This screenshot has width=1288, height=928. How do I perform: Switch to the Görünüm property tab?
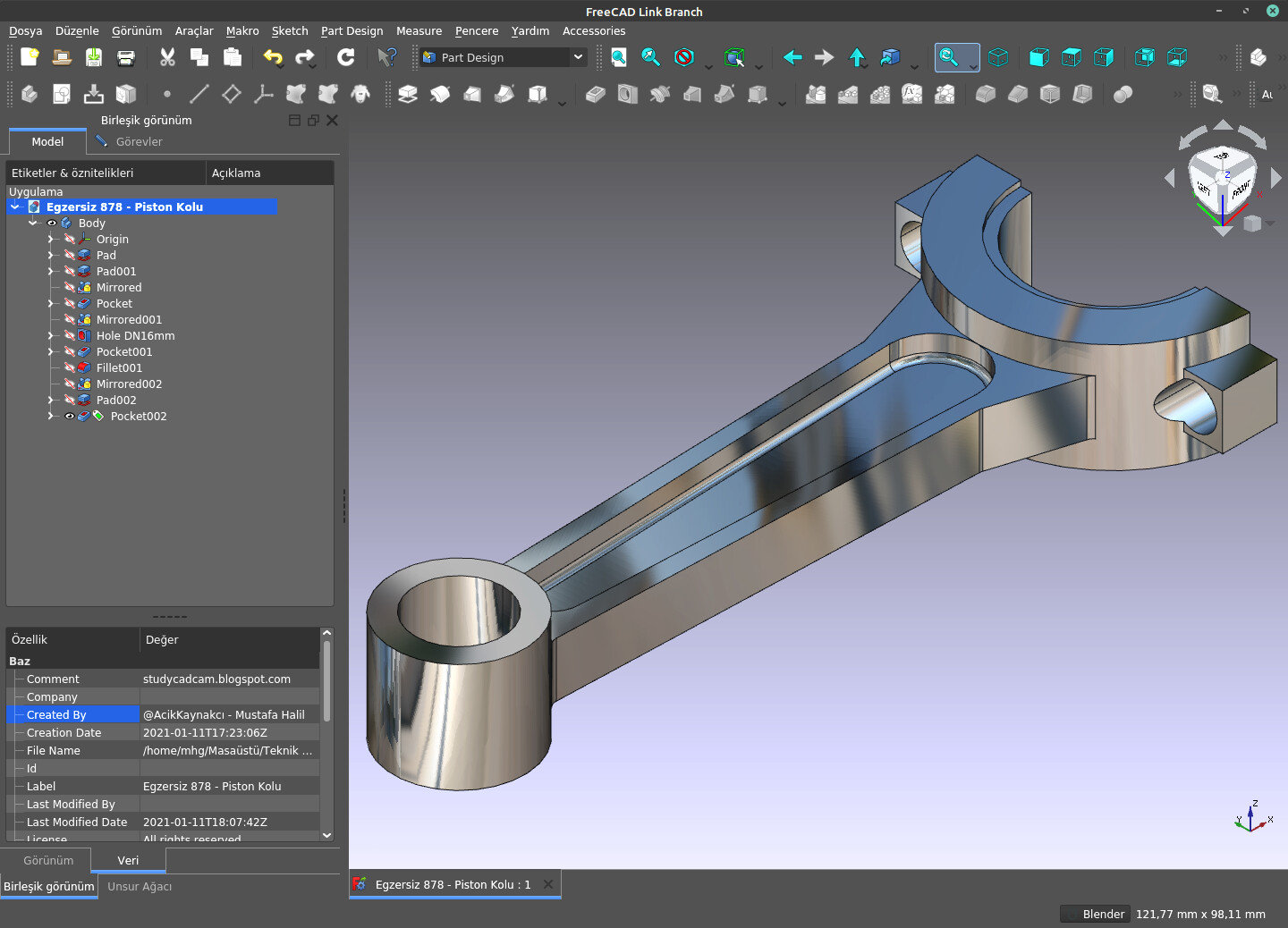coord(48,860)
